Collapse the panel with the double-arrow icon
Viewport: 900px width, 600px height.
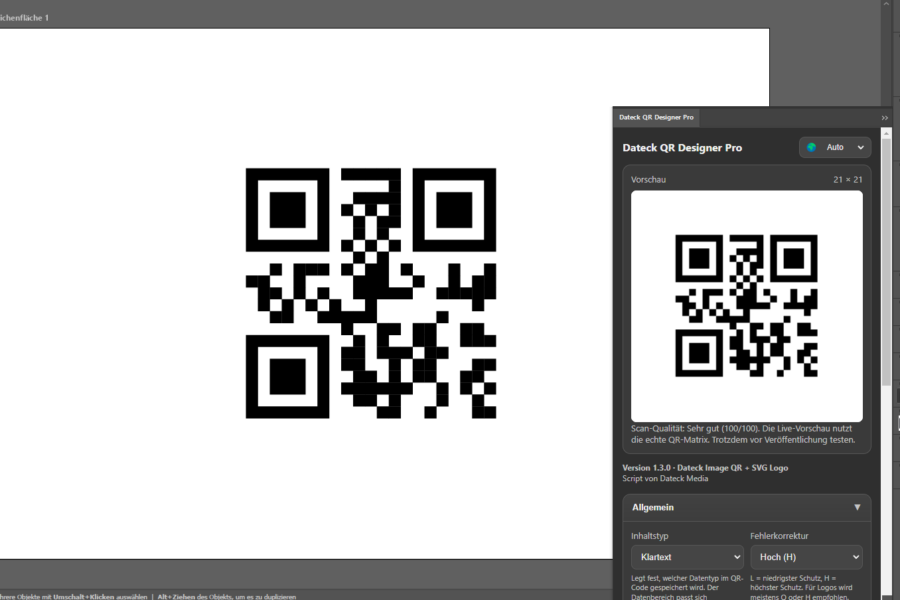click(885, 118)
